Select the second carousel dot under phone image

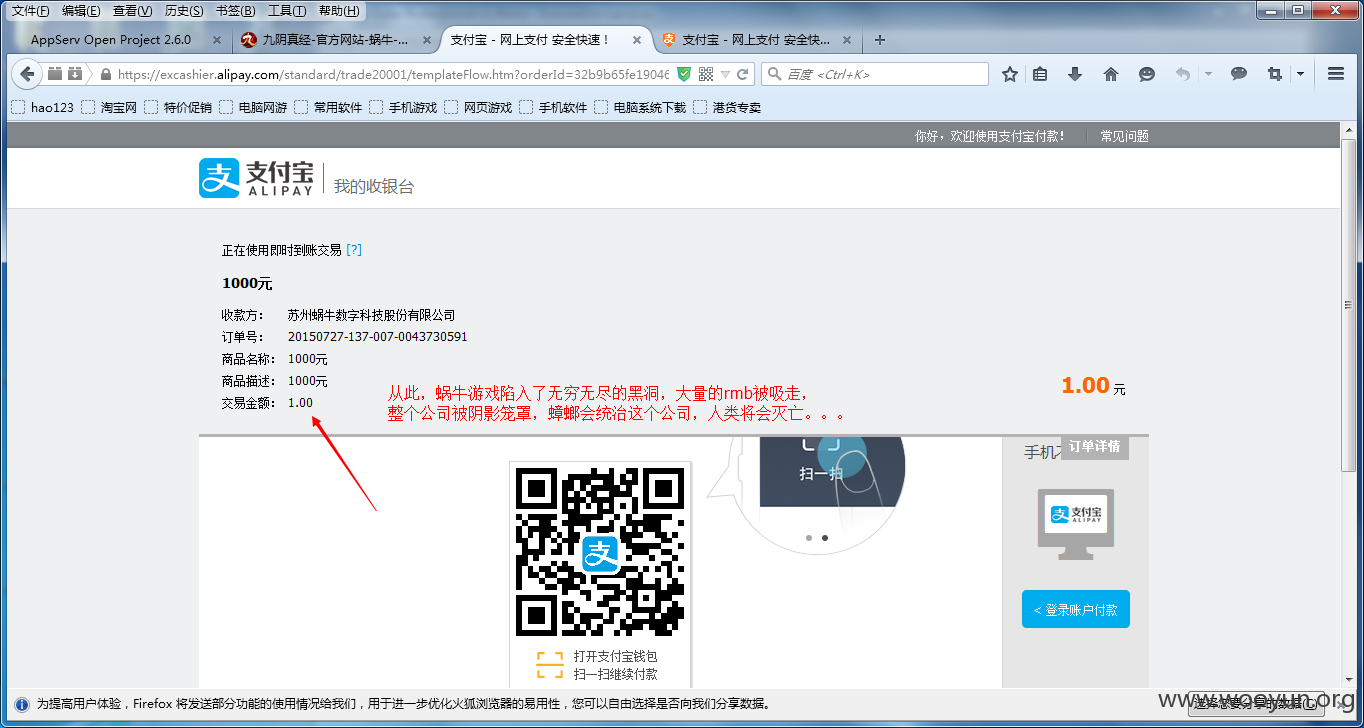click(825, 538)
